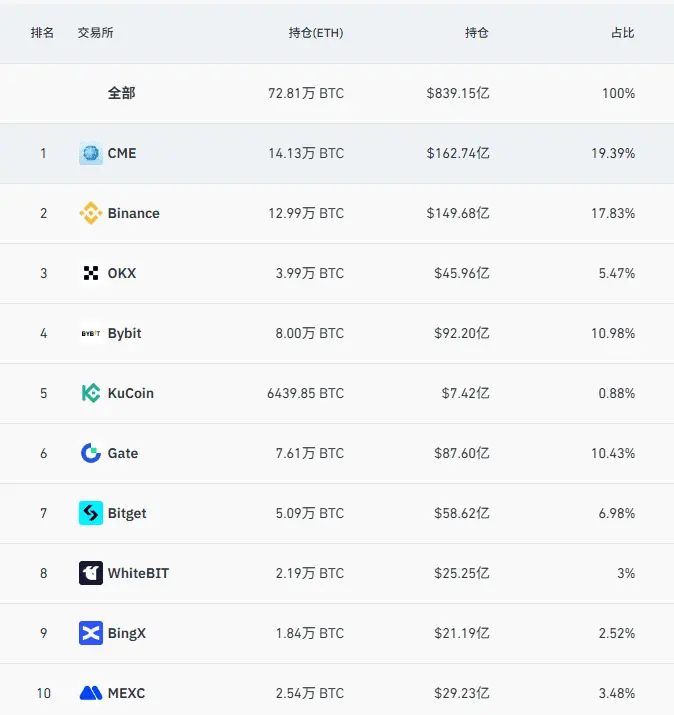
Task: Click the CME exchange logo icon
Action: coord(91,153)
